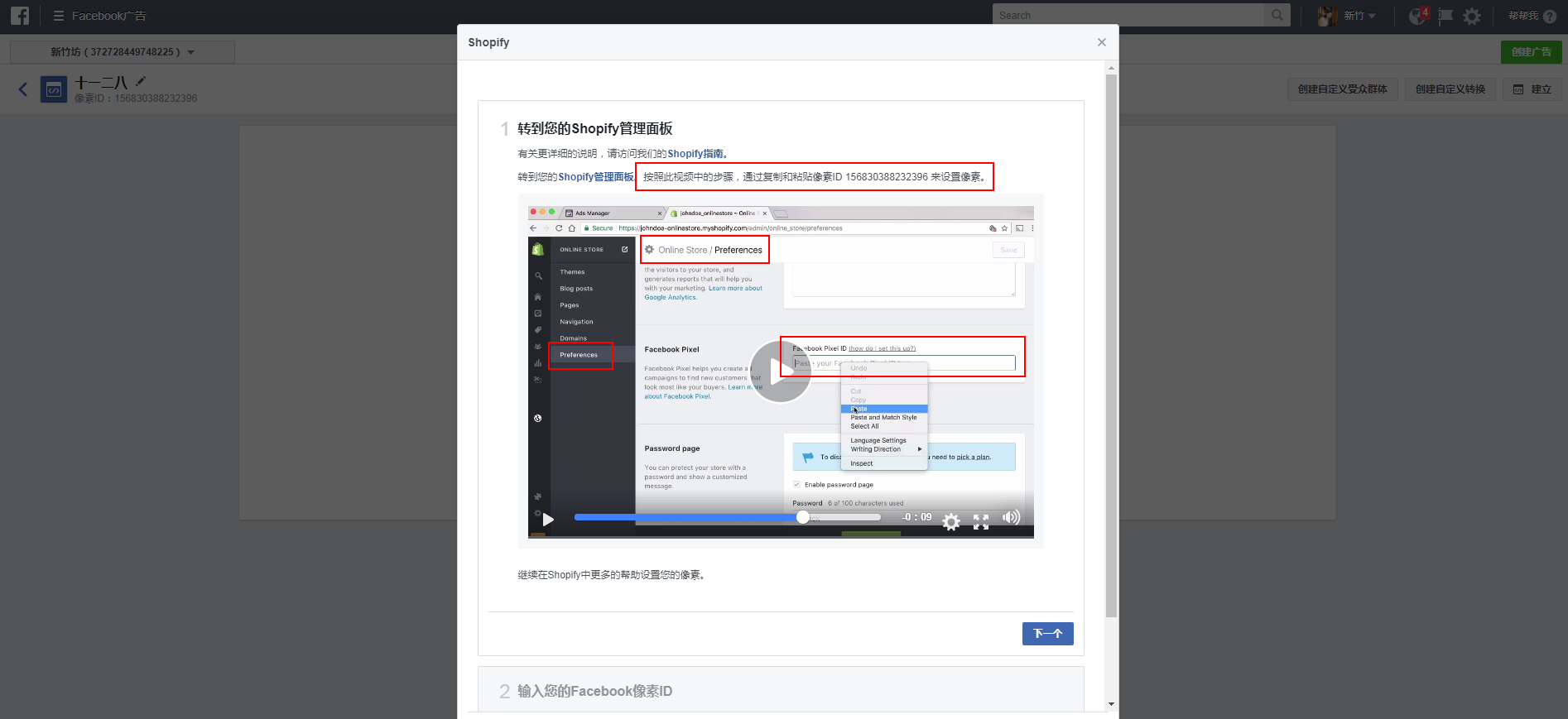1568x719 pixels.
Task: Click 创建自定义受众群体 button
Action: pyautogui.click(x=1342, y=89)
